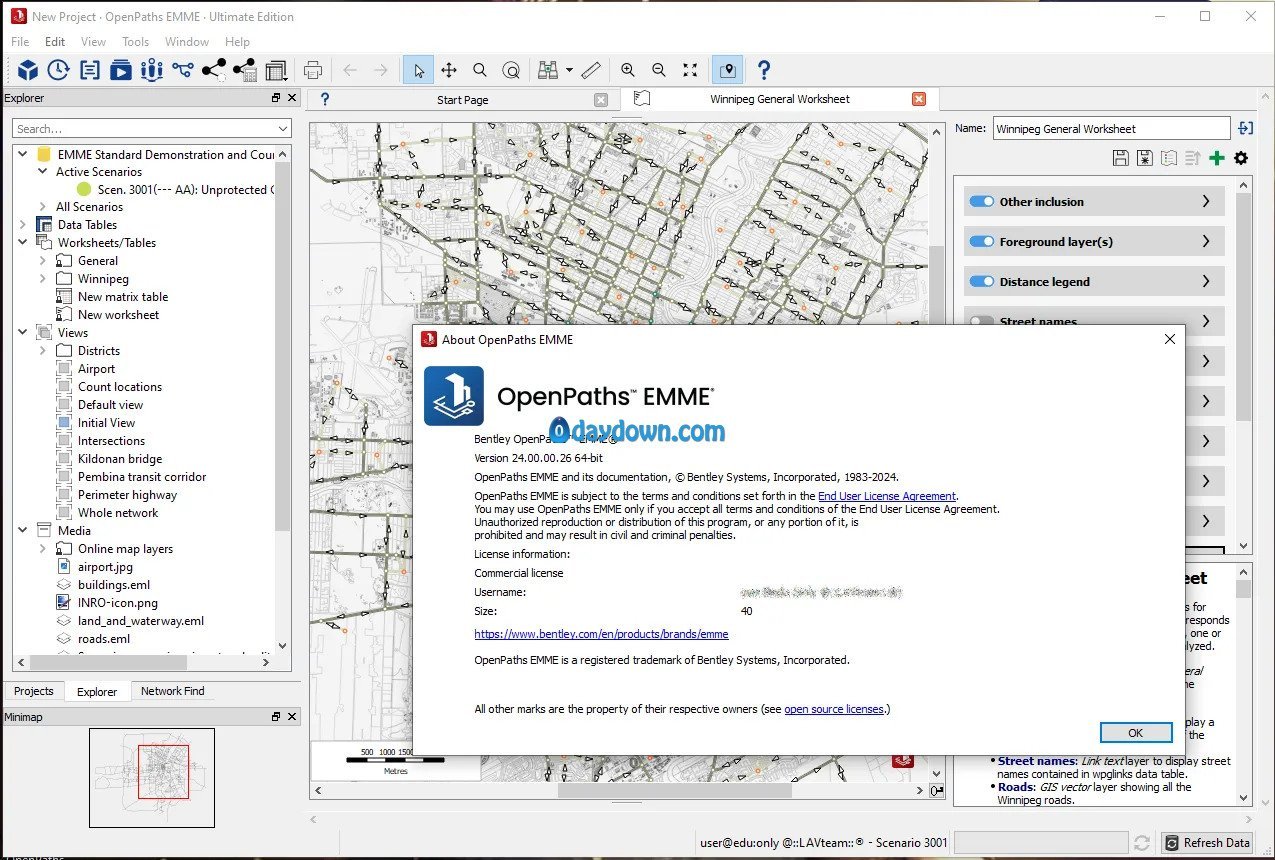Click the notes document toolbar icon
This screenshot has height=860, width=1275.
(x=90, y=70)
